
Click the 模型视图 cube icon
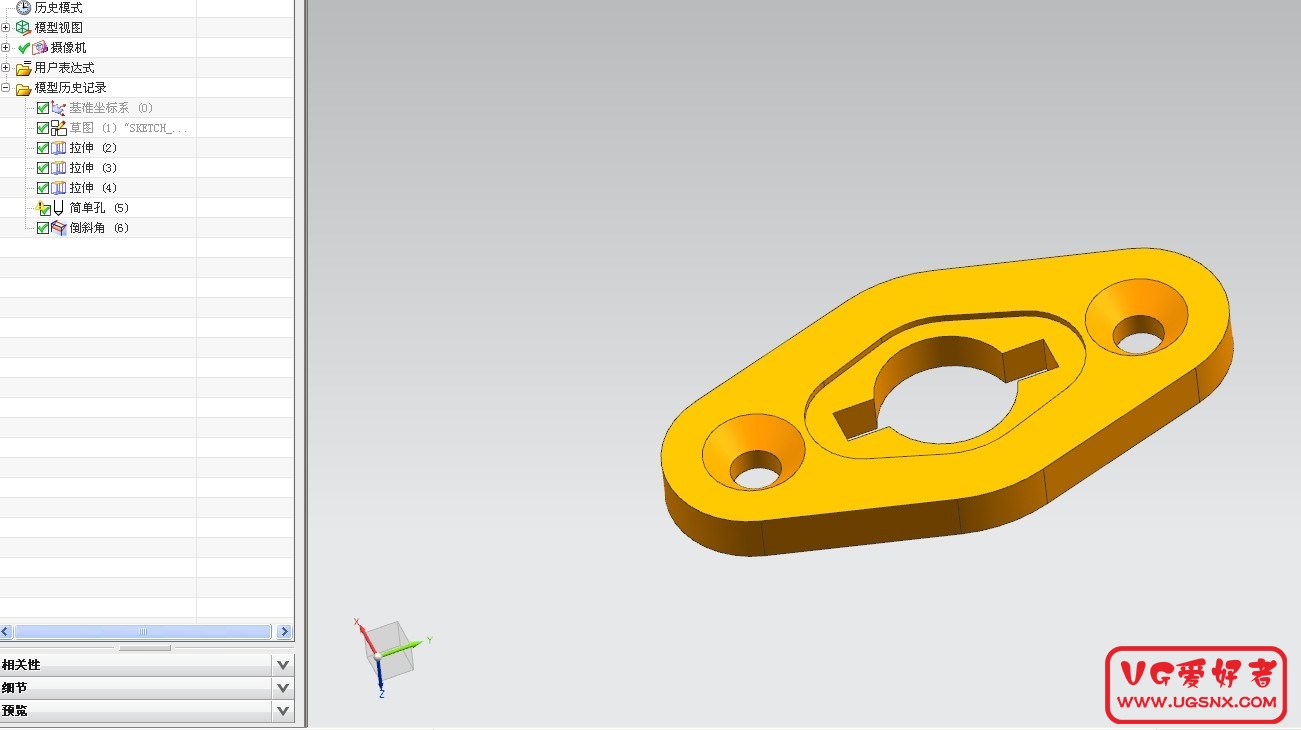[x=24, y=27]
